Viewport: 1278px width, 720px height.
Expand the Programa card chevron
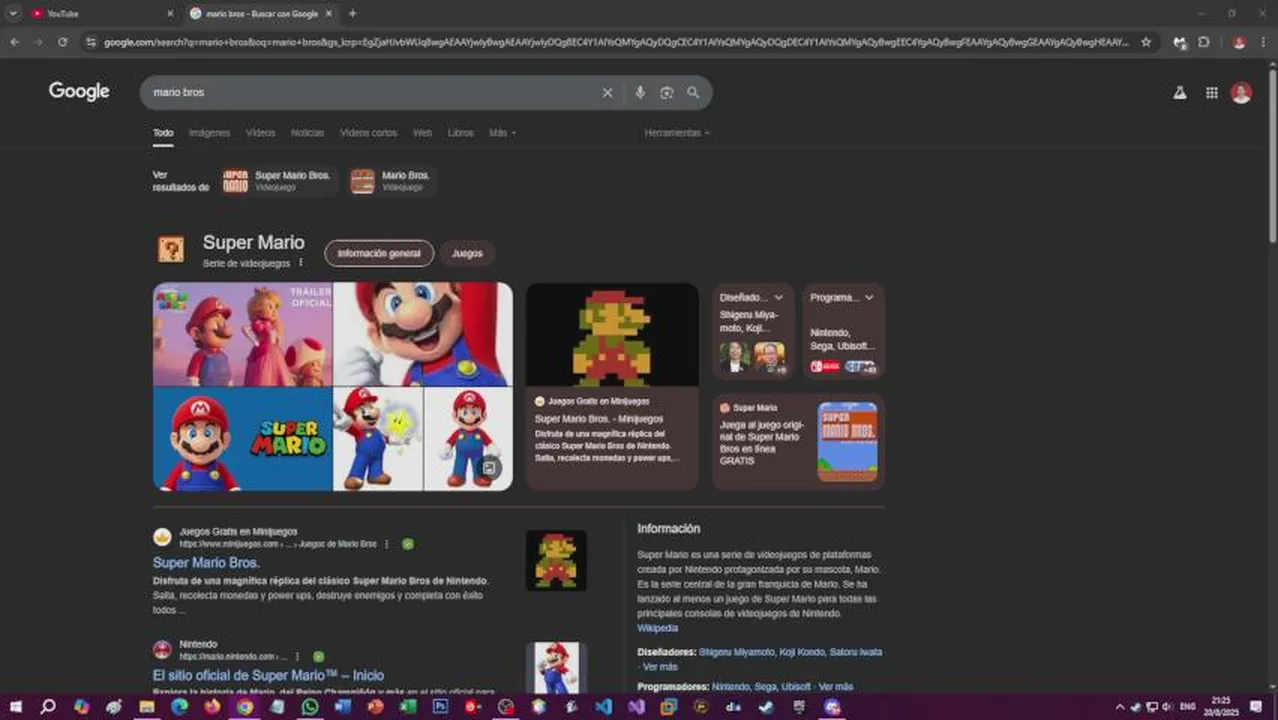(x=869, y=297)
